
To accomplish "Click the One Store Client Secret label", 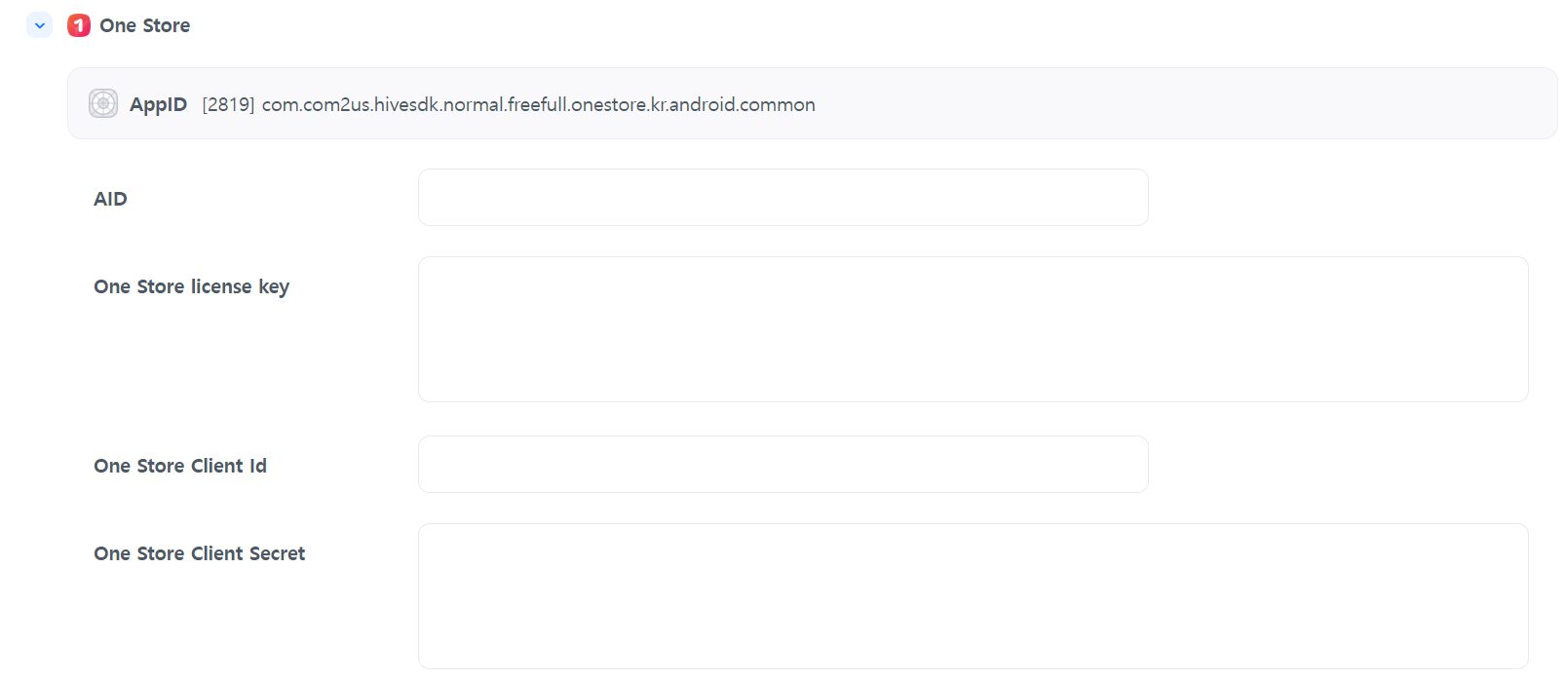I will point(199,553).
